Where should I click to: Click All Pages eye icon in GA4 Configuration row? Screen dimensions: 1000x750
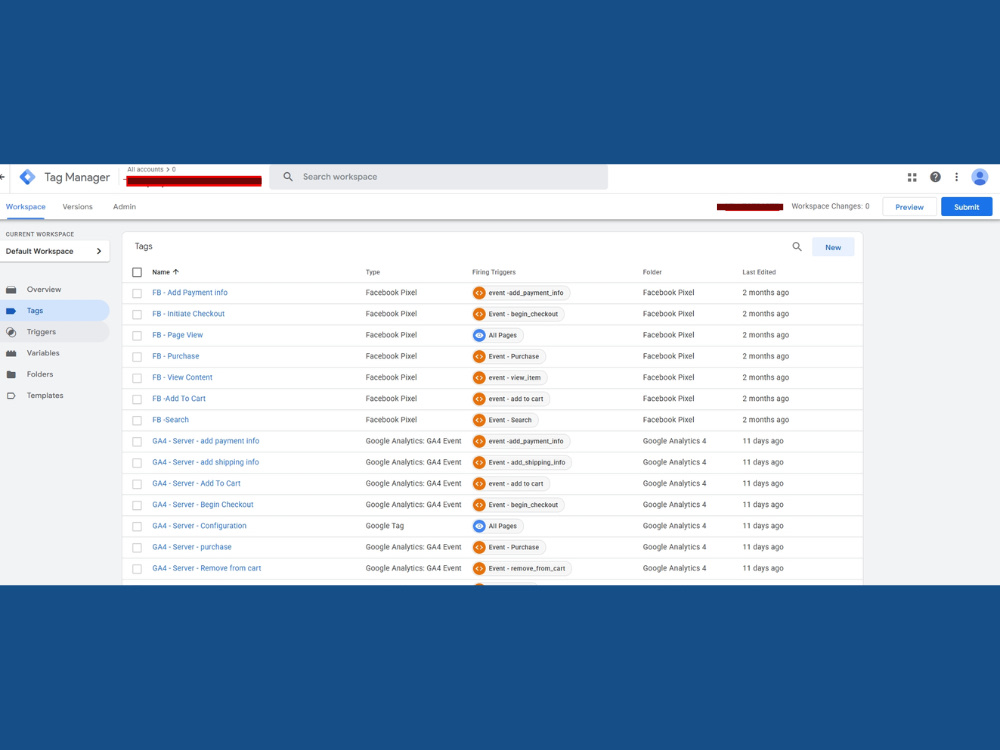tap(479, 526)
